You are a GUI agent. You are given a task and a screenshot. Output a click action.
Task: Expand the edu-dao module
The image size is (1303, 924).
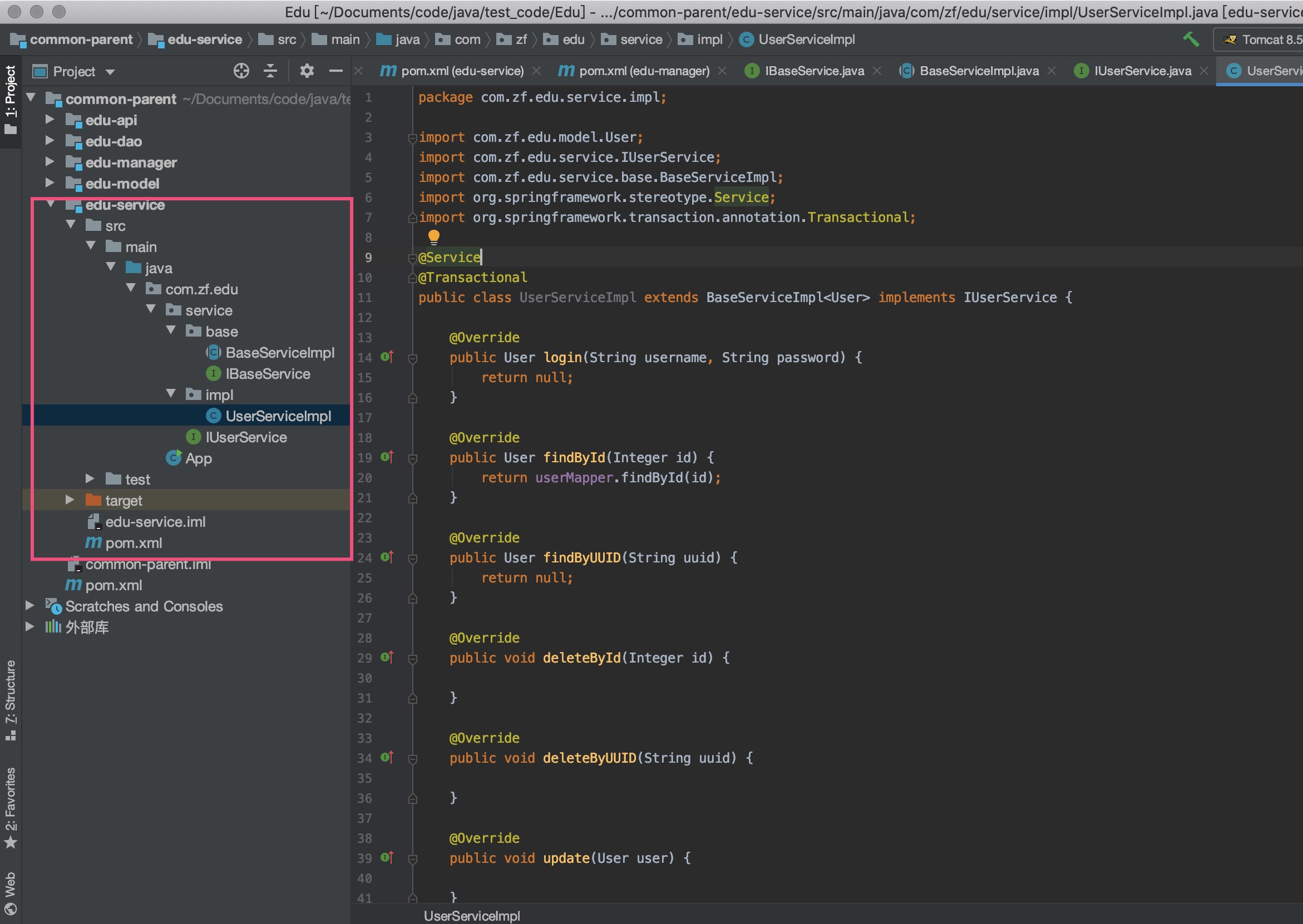[50, 141]
